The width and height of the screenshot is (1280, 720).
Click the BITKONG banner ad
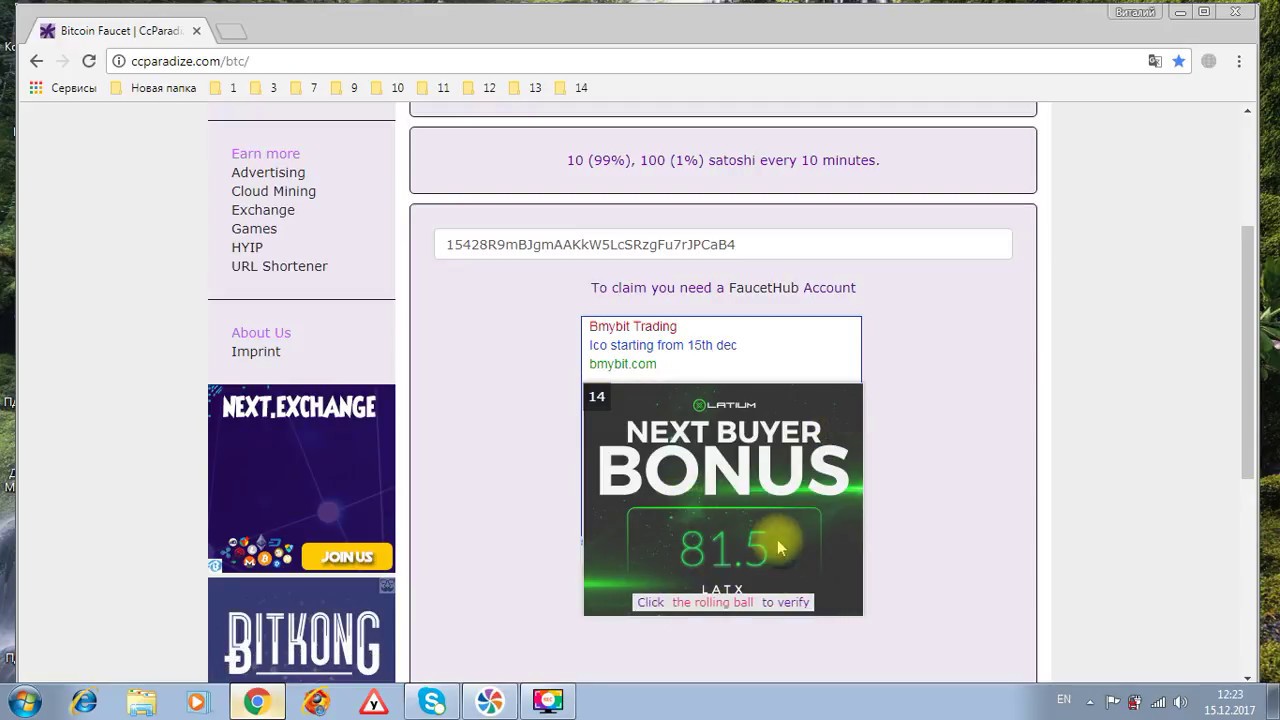coord(301,630)
